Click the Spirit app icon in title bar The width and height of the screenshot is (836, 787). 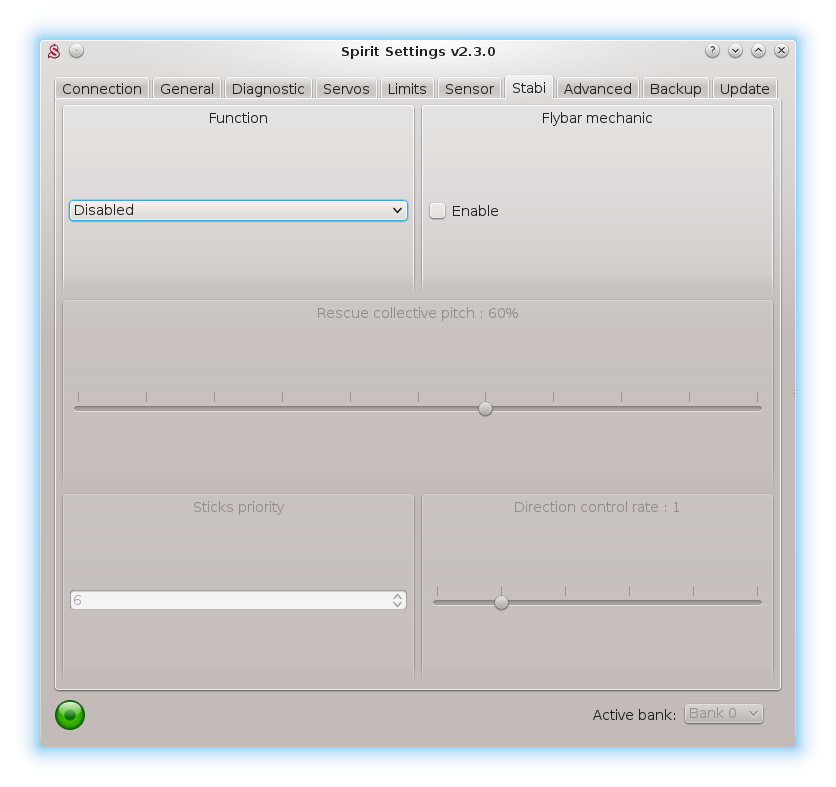pos(55,51)
